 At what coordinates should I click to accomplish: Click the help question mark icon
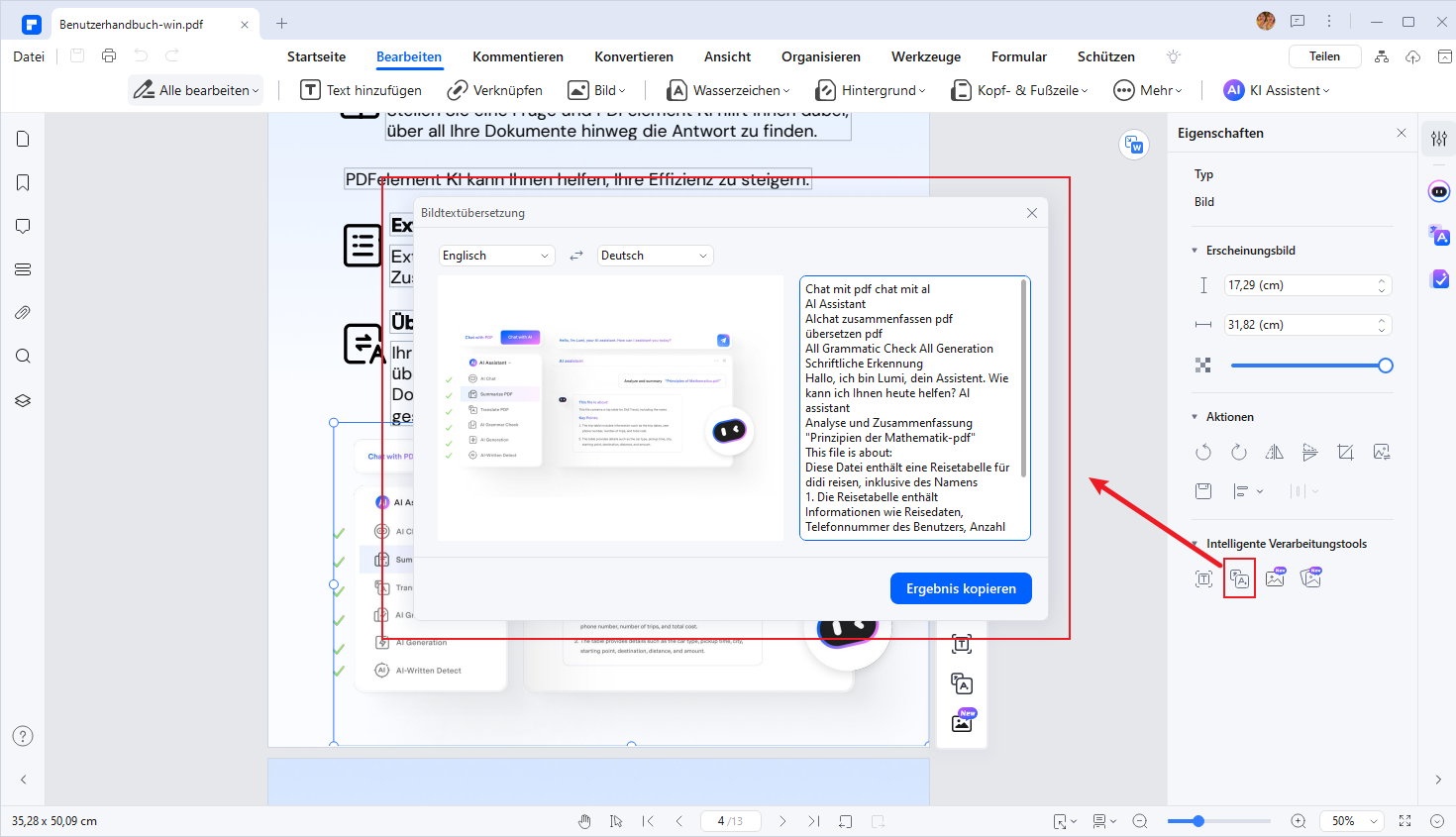23,736
